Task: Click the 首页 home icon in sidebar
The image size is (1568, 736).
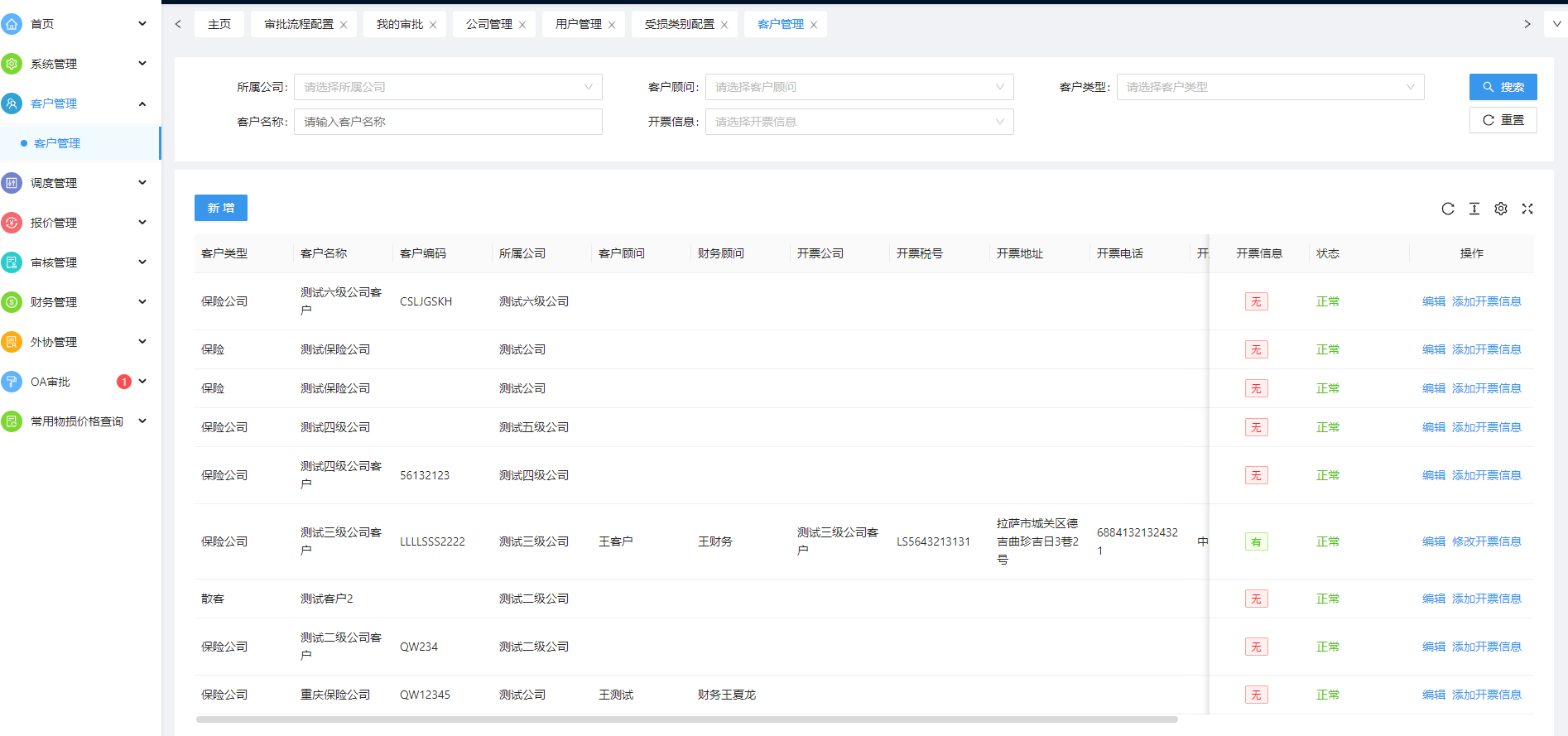Action: tap(12, 24)
